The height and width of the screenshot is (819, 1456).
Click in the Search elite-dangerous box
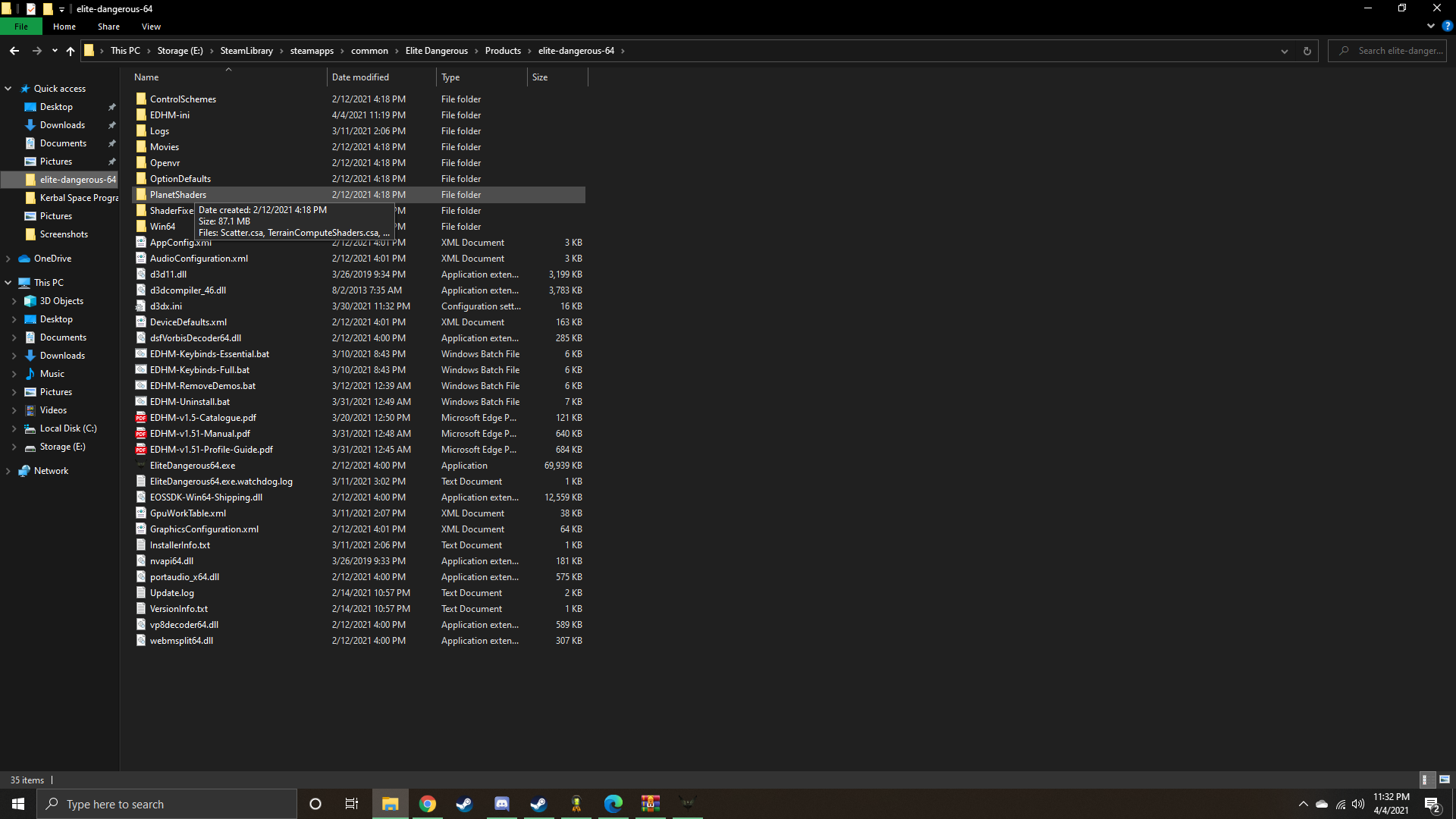1388,51
